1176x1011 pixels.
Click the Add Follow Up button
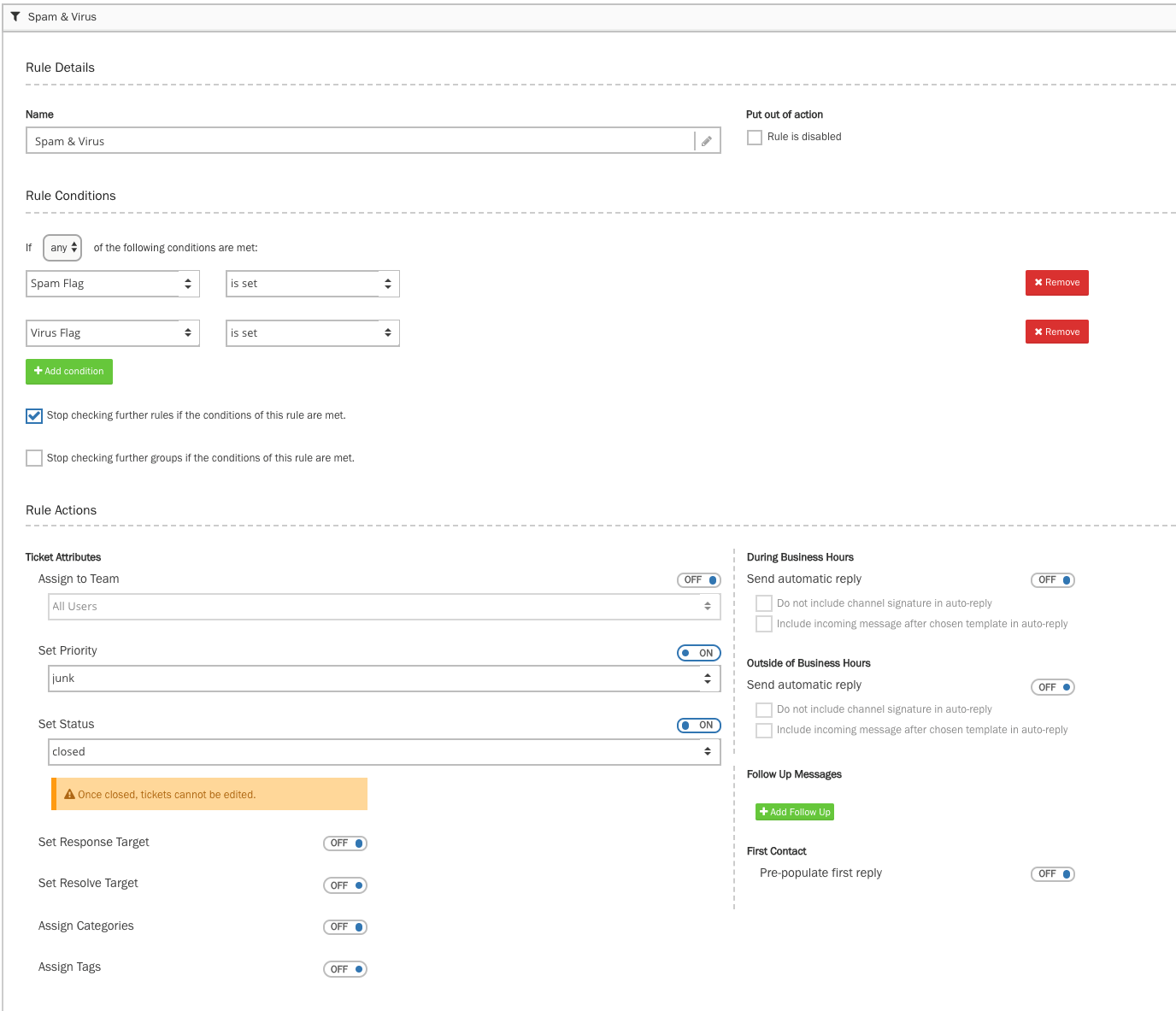click(794, 812)
